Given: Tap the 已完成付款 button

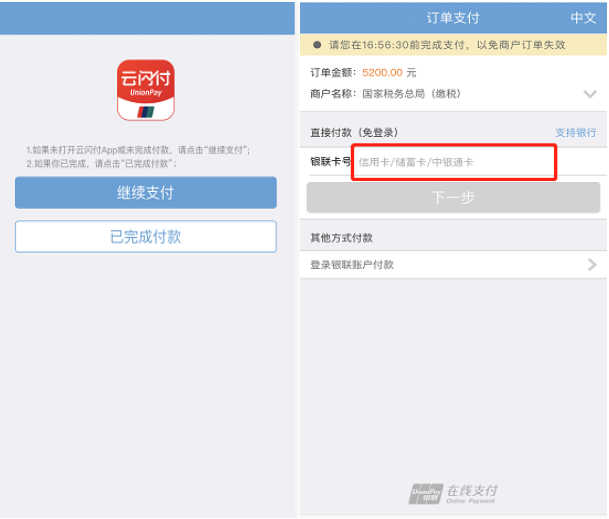Looking at the screenshot, I should pyautogui.click(x=146, y=237).
